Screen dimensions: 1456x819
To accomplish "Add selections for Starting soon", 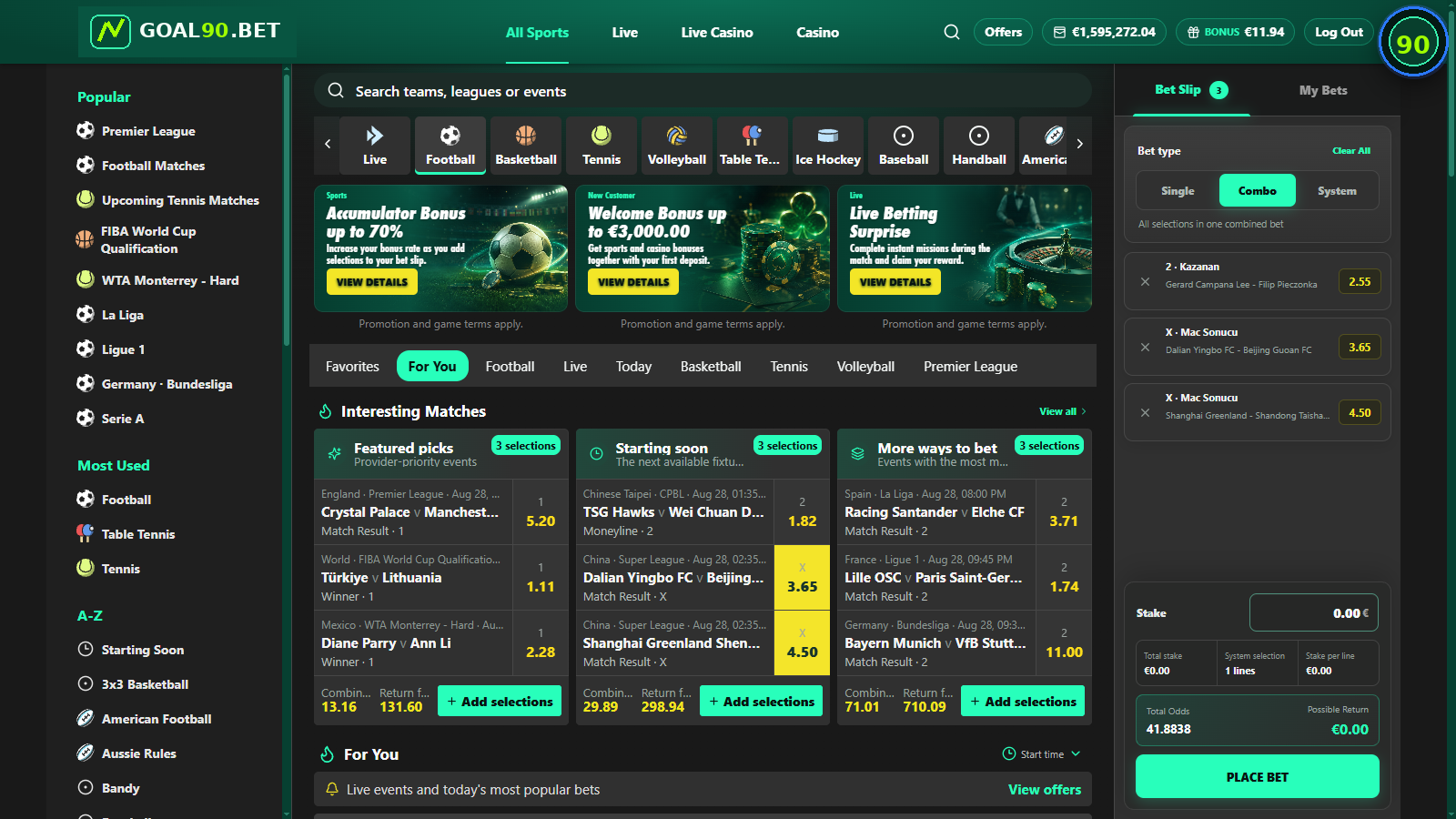I will pyautogui.click(x=762, y=702).
